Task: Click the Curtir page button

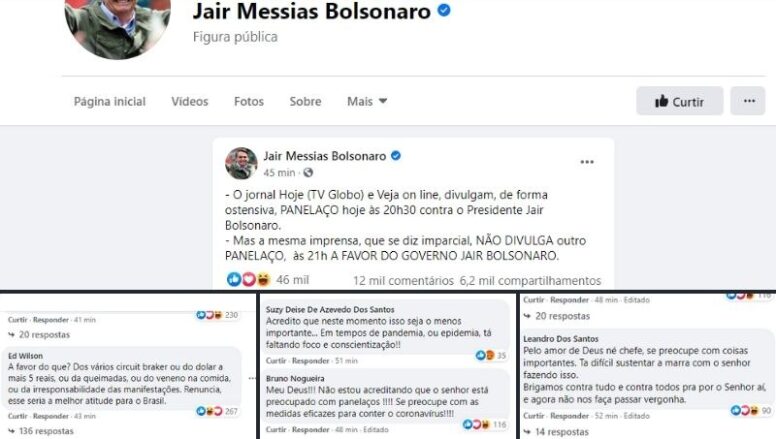Action: click(x=679, y=101)
